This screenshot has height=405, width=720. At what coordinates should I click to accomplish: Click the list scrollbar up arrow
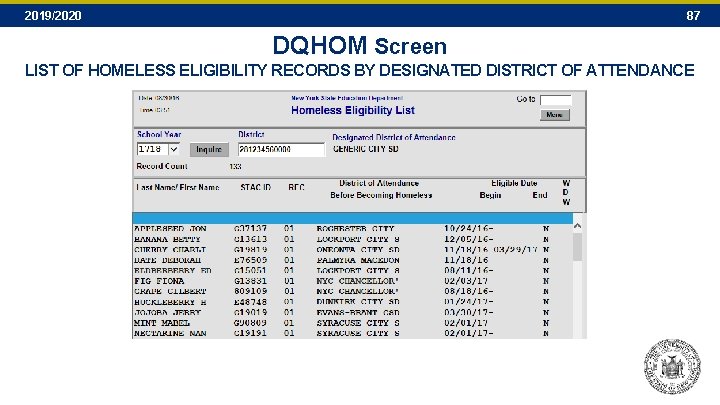578,225
